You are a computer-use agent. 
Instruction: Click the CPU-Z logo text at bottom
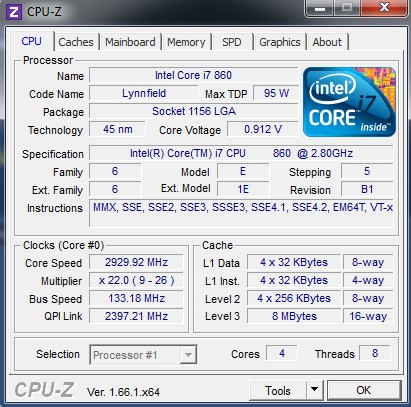pyautogui.click(x=44, y=389)
